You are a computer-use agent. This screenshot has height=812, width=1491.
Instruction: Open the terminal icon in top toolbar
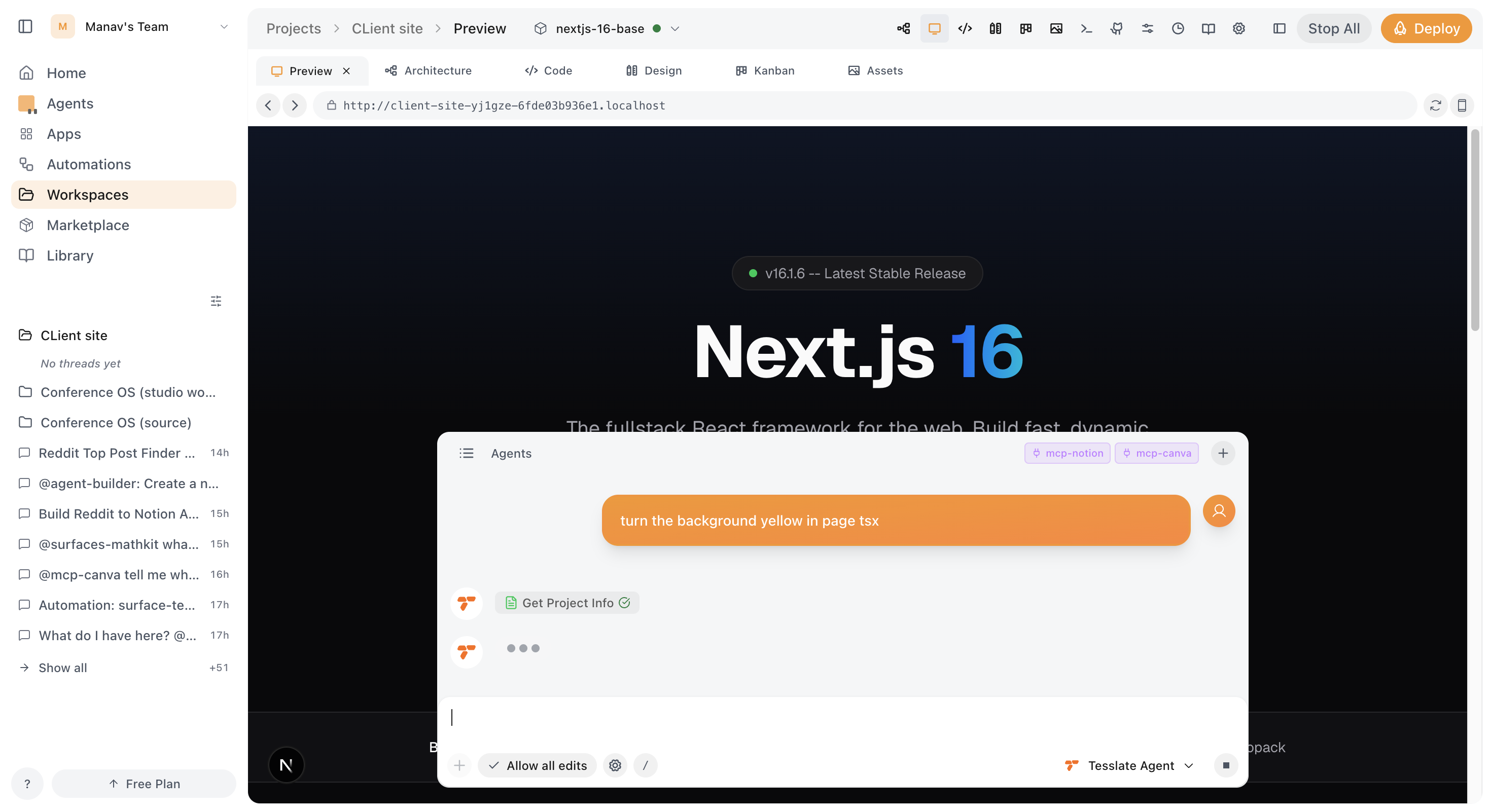[1086, 28]
